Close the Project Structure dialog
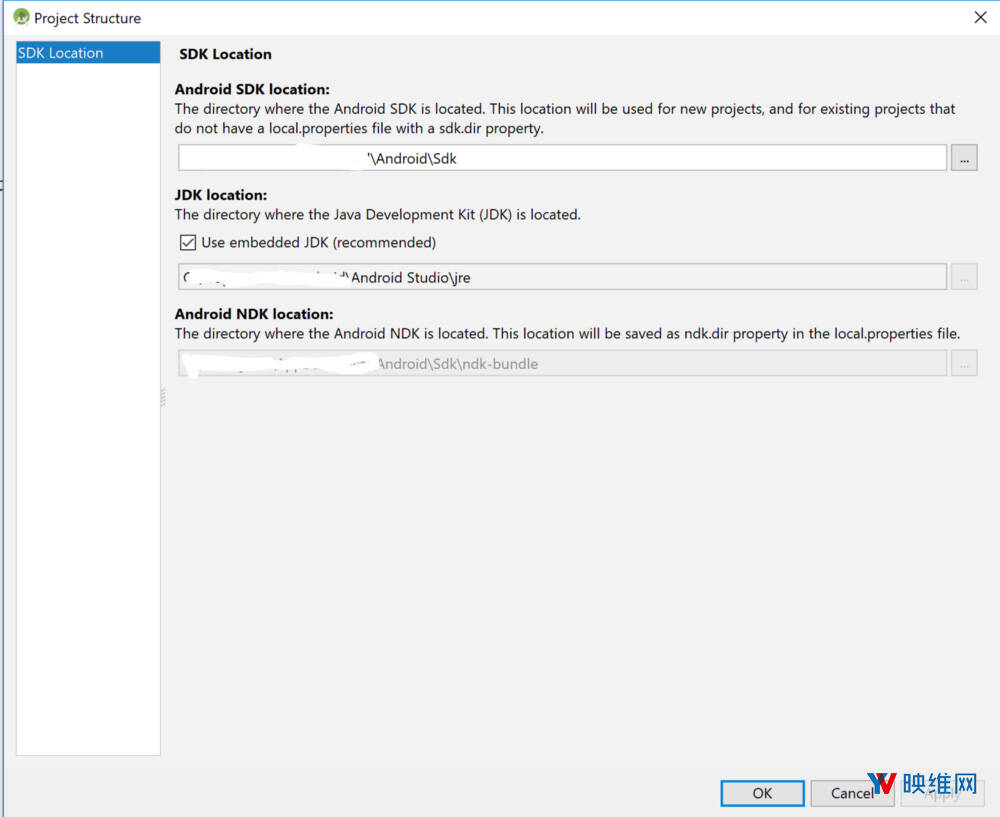Image resolution: width=1000 pixels, height=817 pixels. (x=980, y=18)
